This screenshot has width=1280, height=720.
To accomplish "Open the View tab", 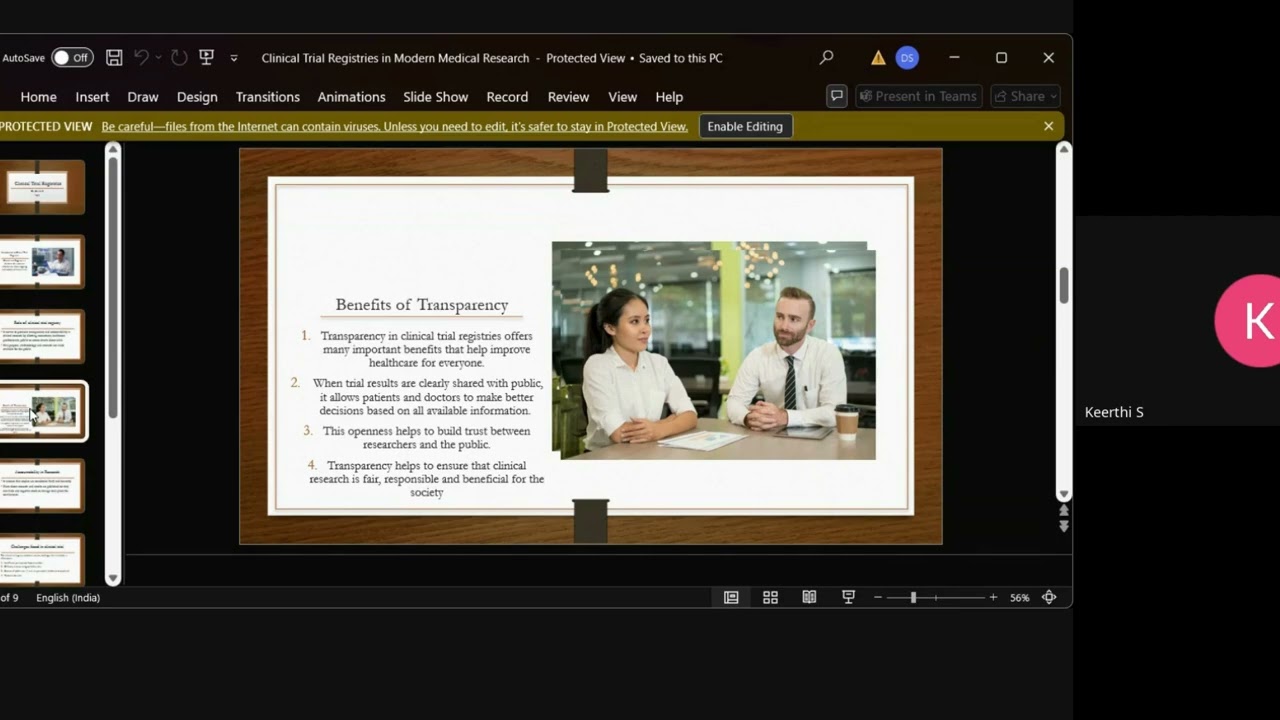I will click(x=622, y=97).
